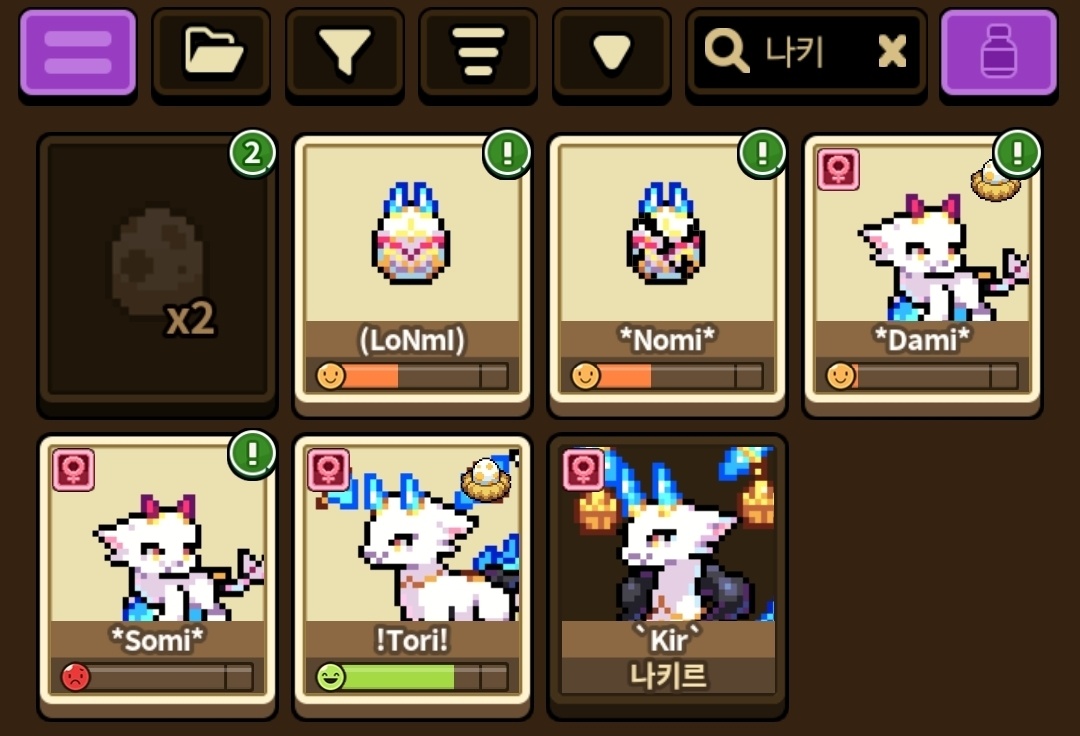Select the stacked x2 unknown egg card

click(x=158, y=275)
